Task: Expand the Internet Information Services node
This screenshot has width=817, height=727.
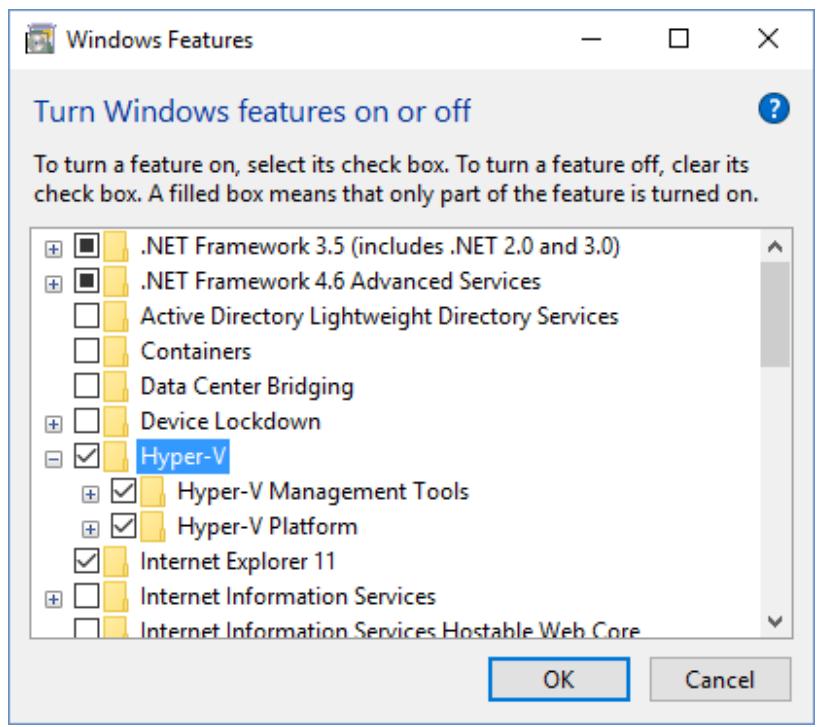Action: click(x=53, y=599)
